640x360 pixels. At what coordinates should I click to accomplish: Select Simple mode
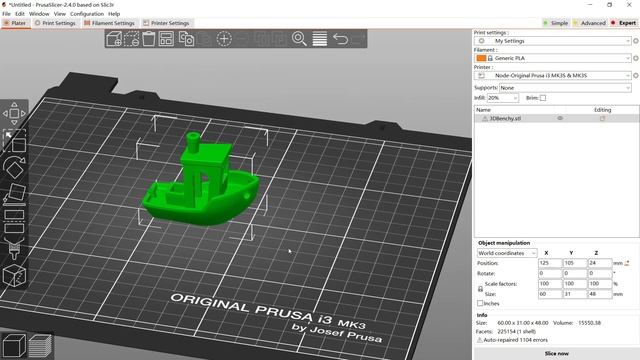click(x=556, y=23)
